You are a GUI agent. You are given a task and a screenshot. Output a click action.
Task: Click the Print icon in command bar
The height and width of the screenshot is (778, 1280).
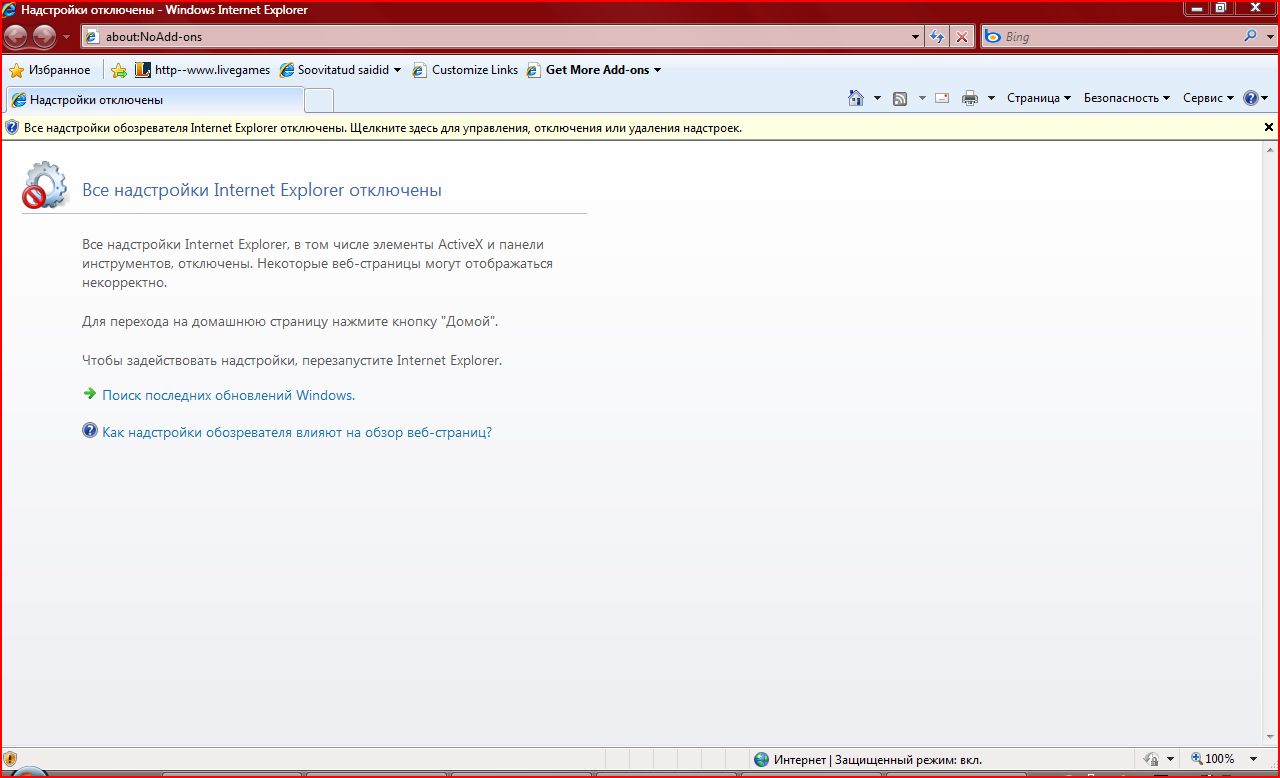point(969,98)
